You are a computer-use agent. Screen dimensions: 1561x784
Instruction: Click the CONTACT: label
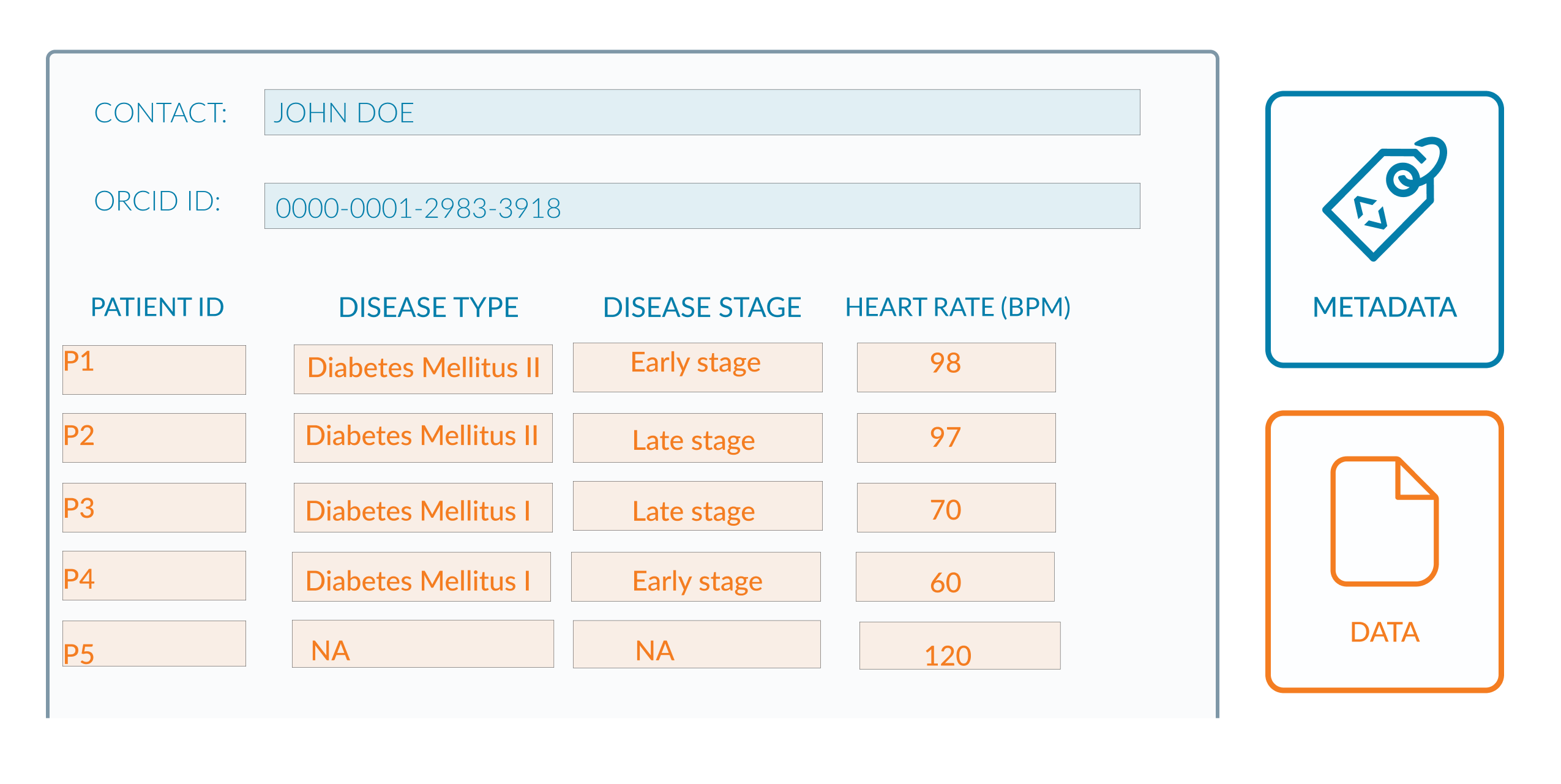(161, 113)
